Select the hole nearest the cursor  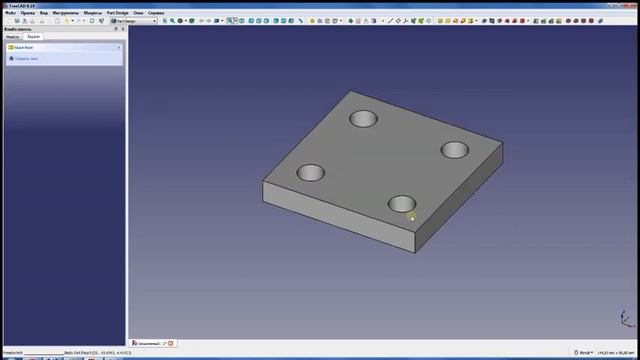pyautogui.click(x=402, y=204)
